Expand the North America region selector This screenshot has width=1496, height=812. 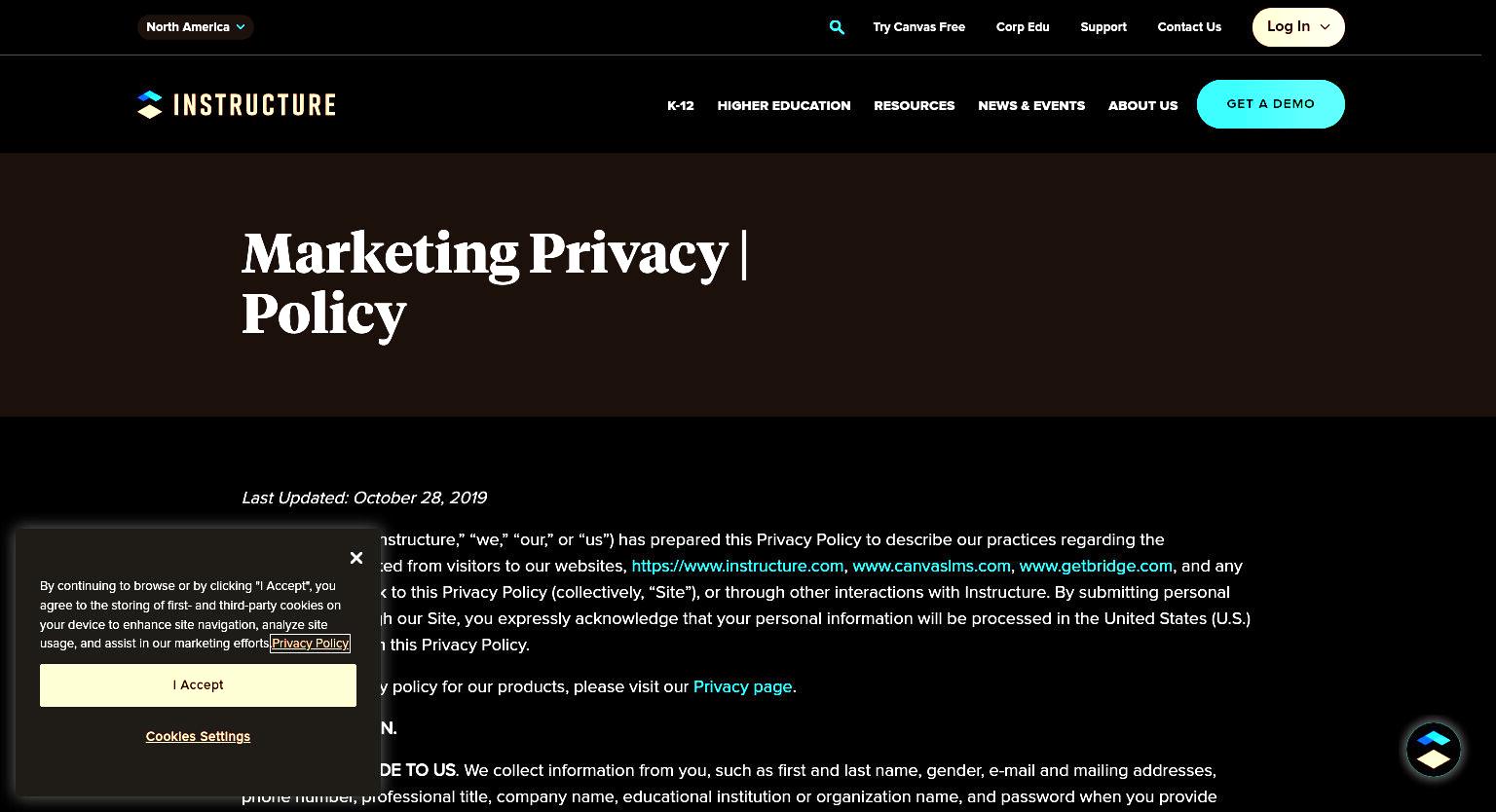(x=195, y=27)
